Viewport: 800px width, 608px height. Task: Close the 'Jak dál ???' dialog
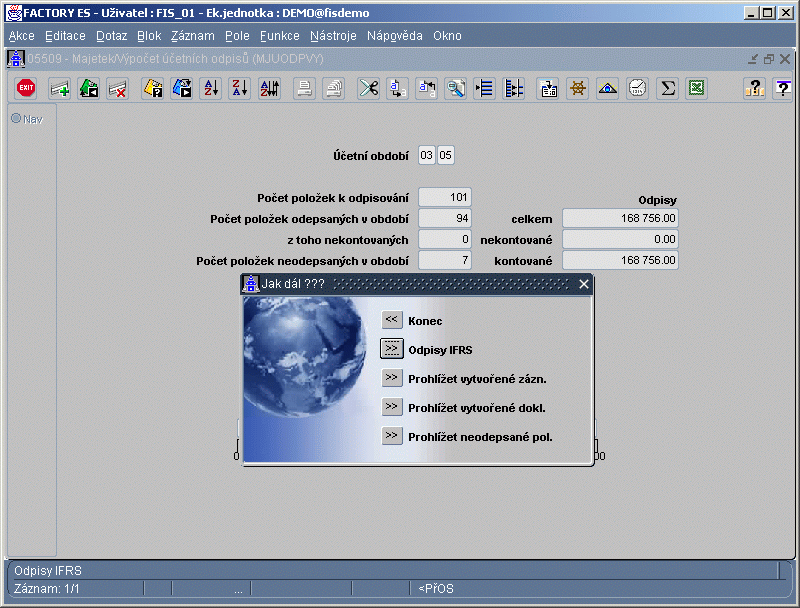[x=584, y=284]
